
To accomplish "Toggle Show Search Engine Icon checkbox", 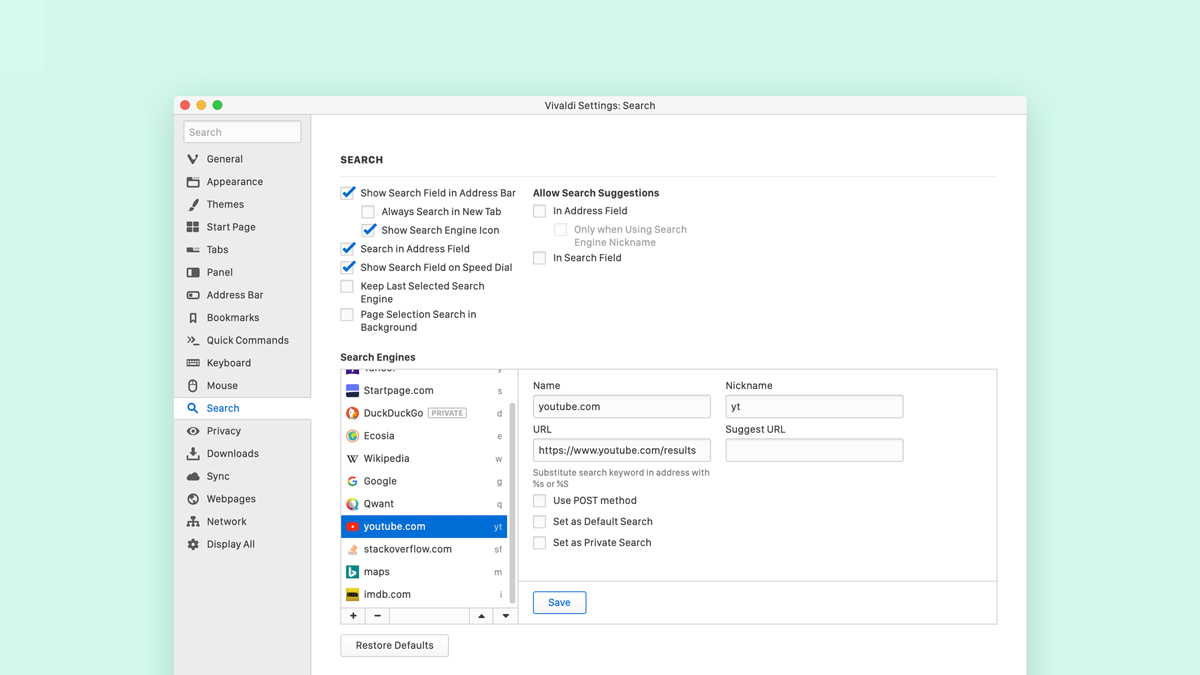I will point(368,230).
